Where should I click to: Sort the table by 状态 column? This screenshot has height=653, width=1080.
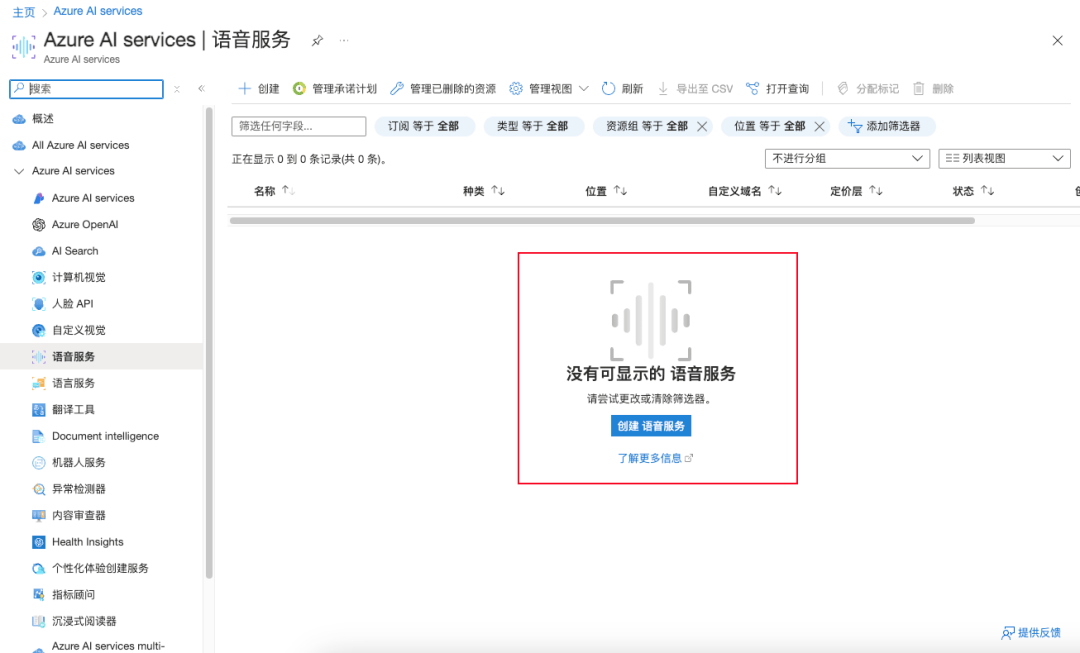pyautogui.click(x=973, y=191)
